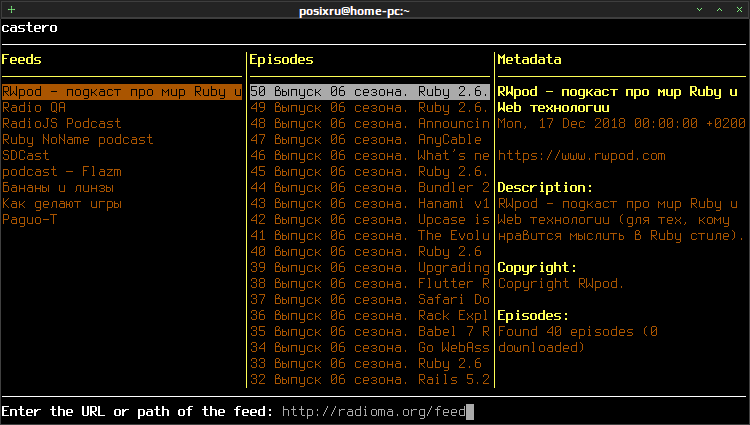Click the Enter the URL prompt label
This screenshot has width=750, height=425.
pos(137,412)
